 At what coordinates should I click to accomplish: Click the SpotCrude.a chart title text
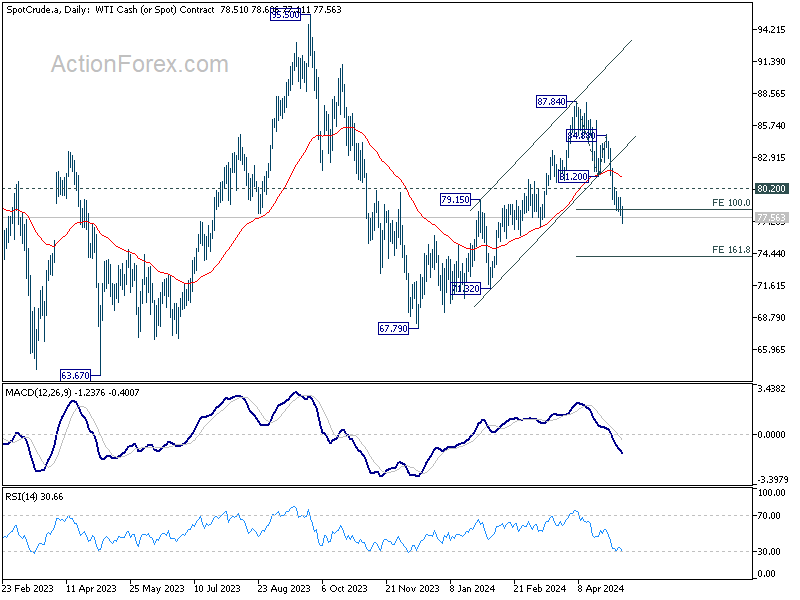coord(31,10)
